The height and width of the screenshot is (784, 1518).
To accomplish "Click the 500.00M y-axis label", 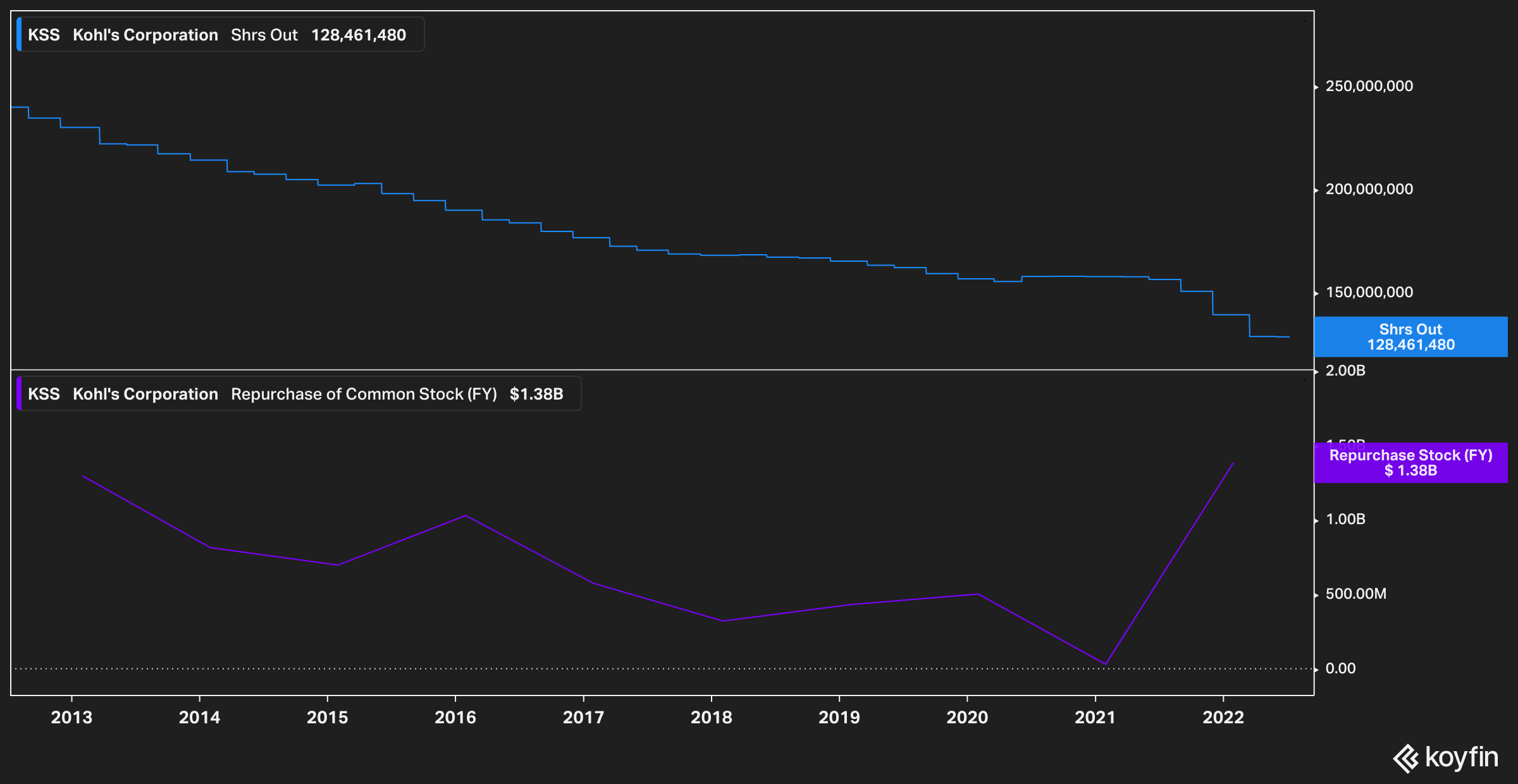I will tap(1356, 594).
